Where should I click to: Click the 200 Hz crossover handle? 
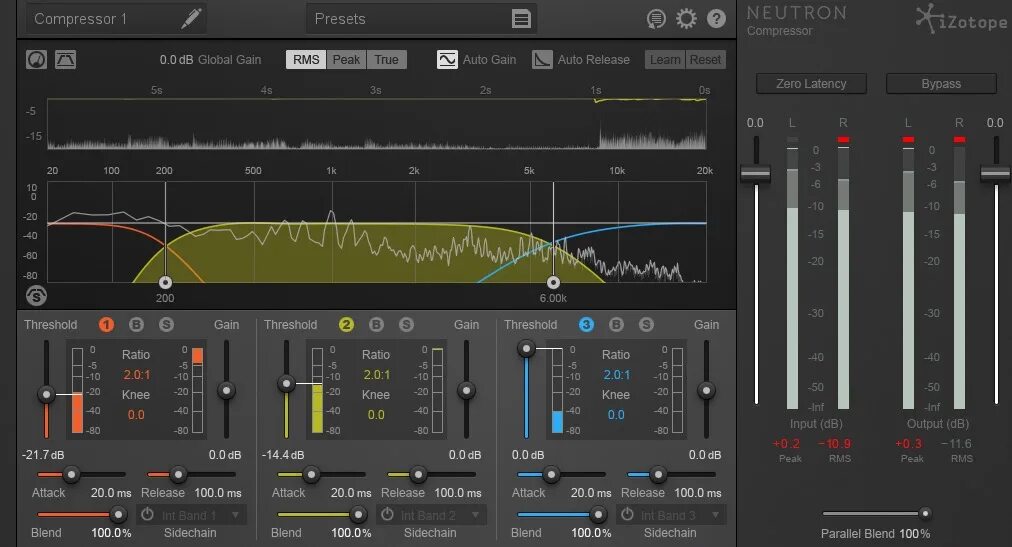[x=165, y=283]
